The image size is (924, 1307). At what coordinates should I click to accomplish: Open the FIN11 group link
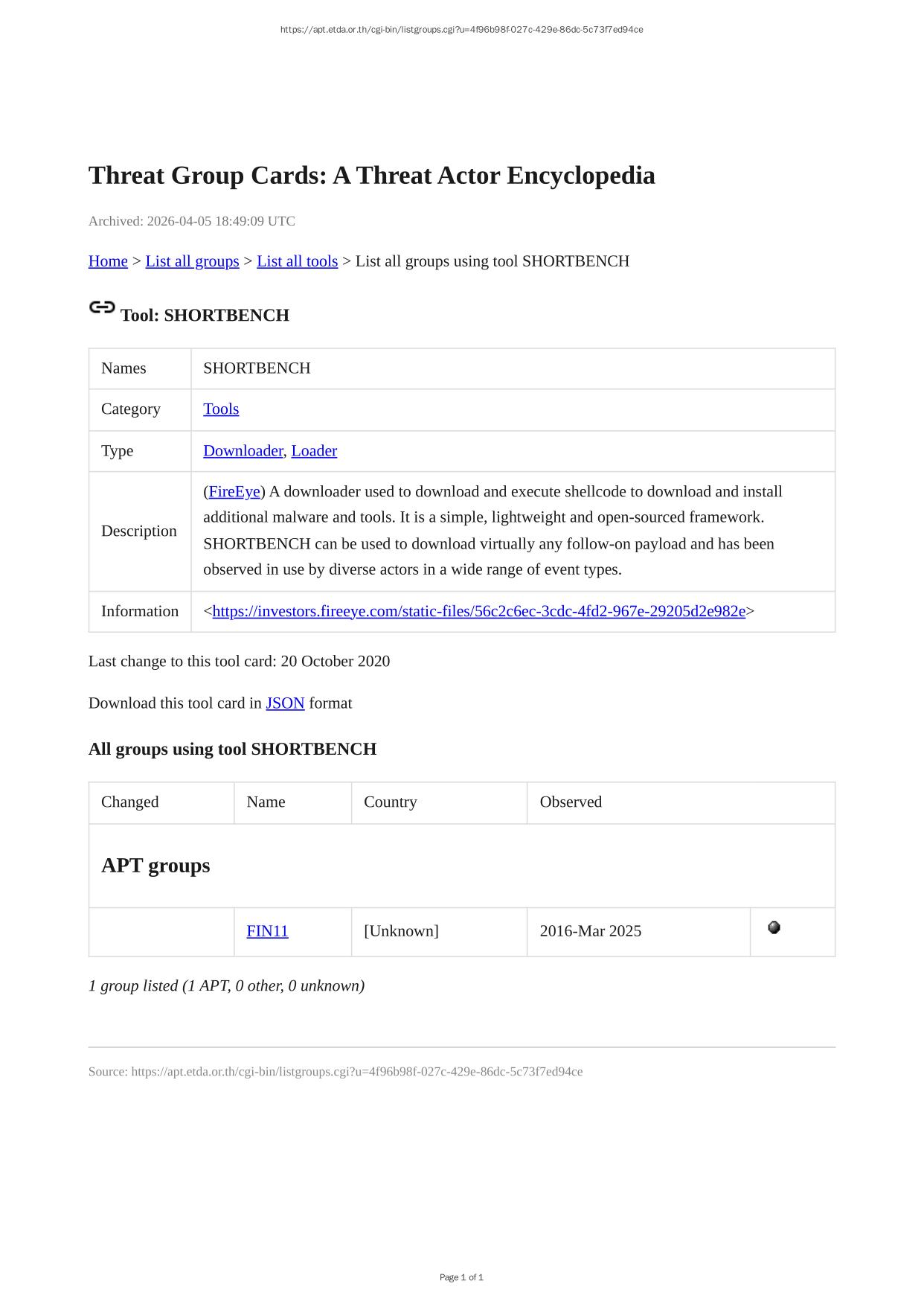pos(267,931)
